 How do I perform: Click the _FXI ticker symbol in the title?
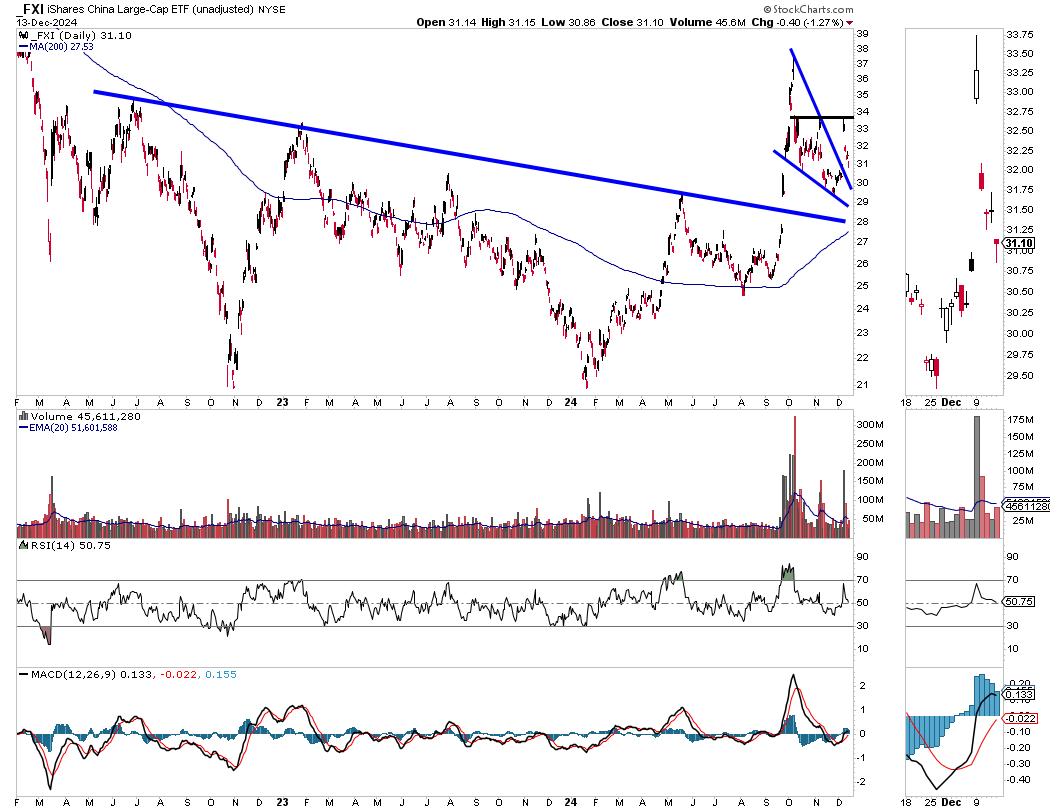29,9
